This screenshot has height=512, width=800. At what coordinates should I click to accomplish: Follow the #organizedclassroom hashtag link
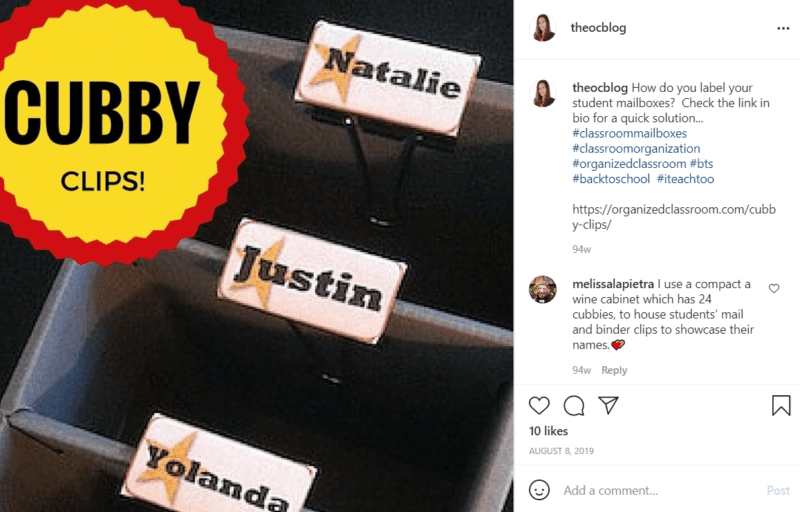click(629, 164)
